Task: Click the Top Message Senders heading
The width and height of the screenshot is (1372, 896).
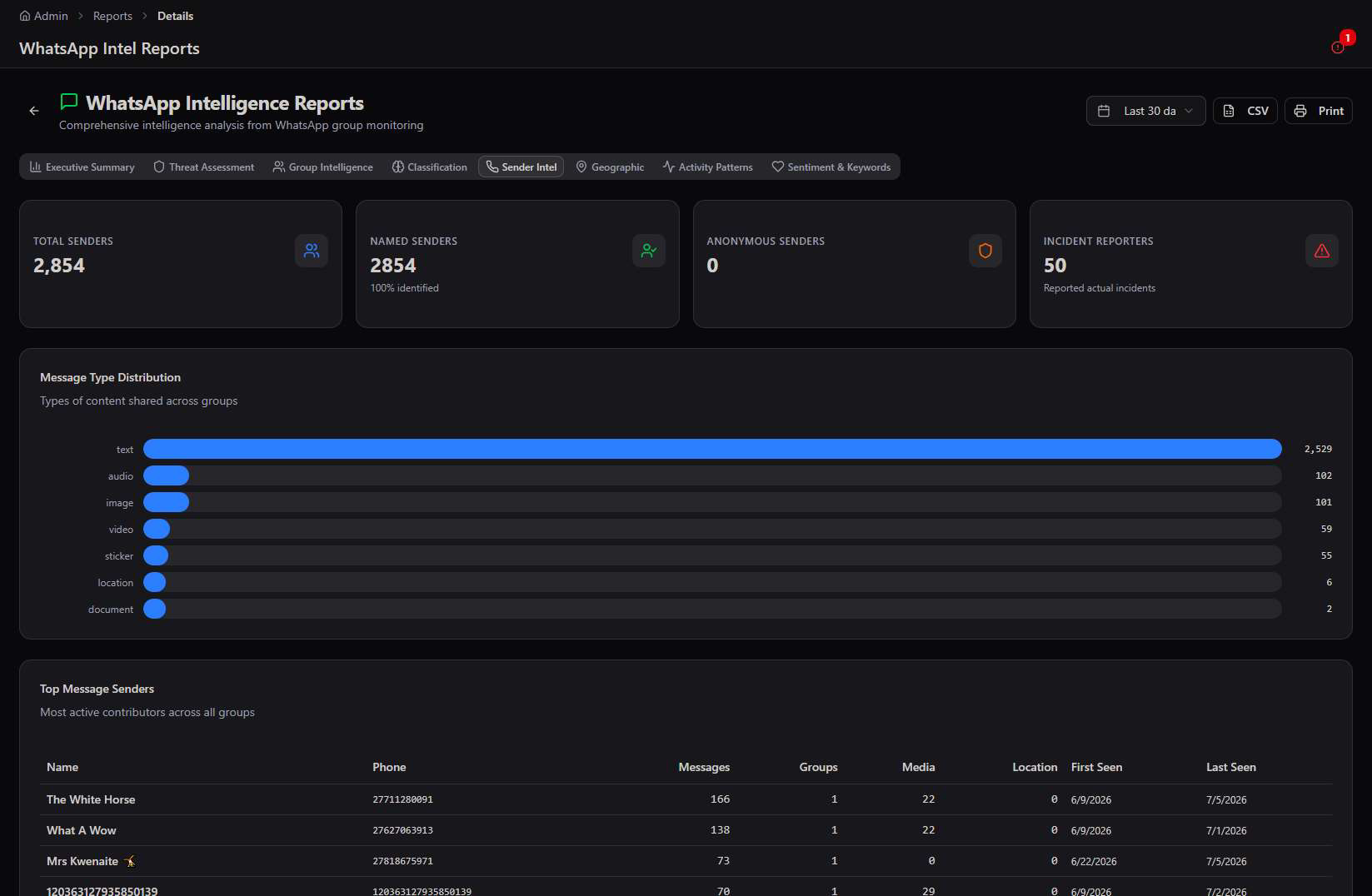Action: pos(97,689)
